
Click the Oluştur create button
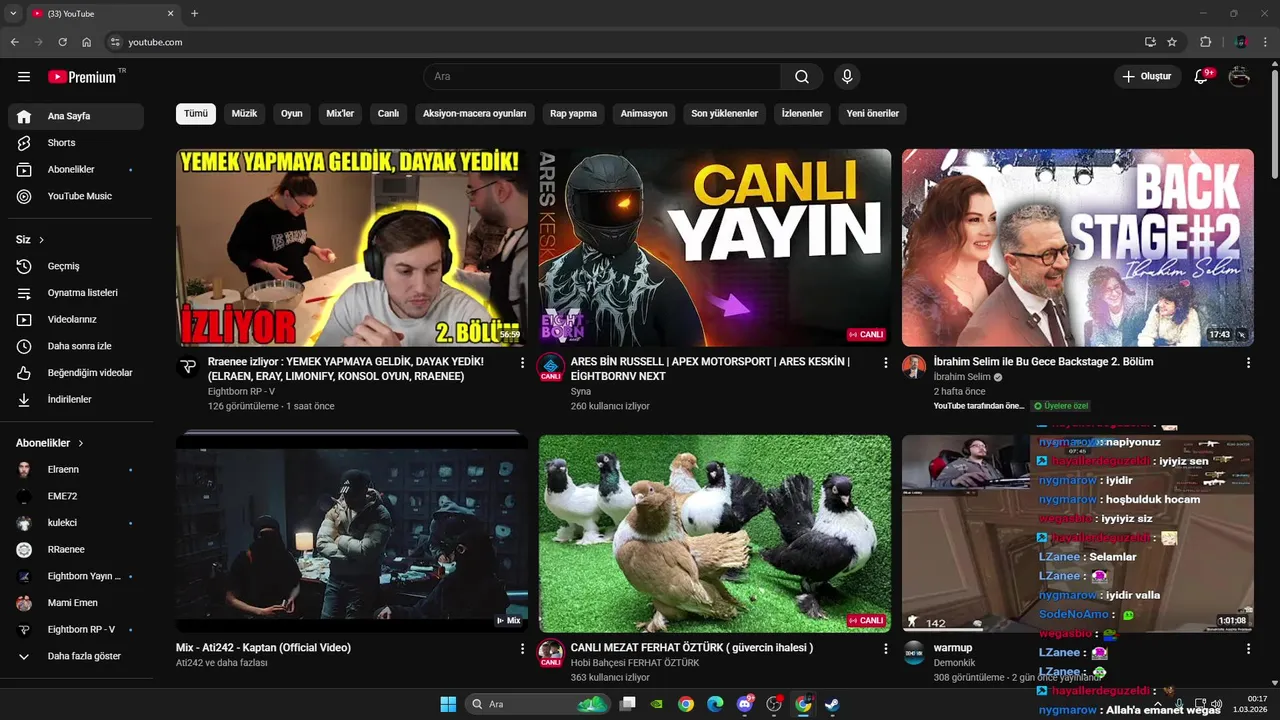pyautogui.click(x=1147, y=77)
